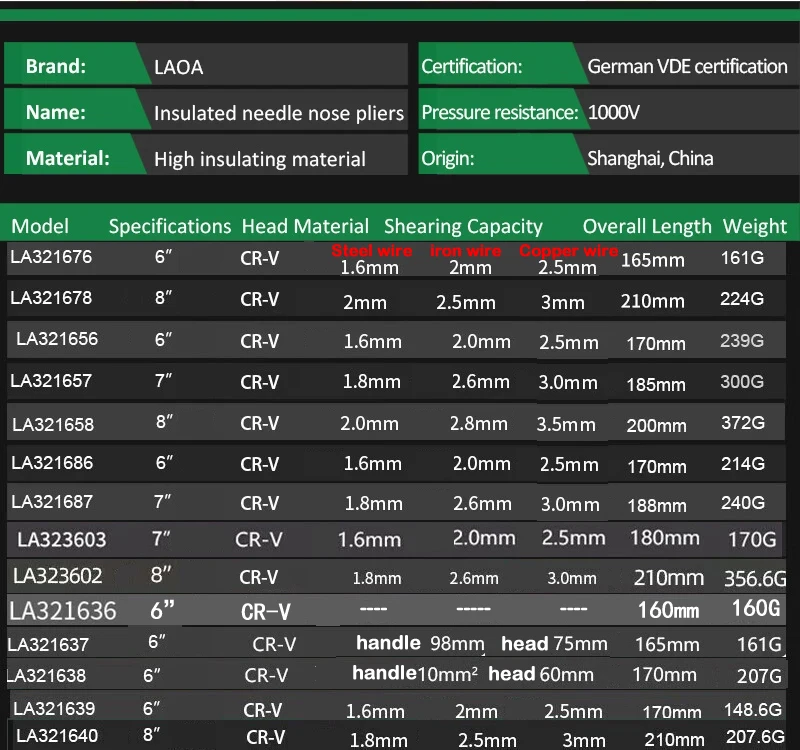The width and height of the screenshot is (800, 750).
Task: Click the Weight column header
Action: 755,227
